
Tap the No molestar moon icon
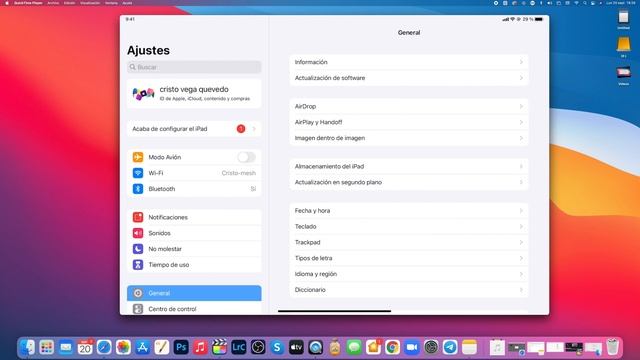pos(138,249)
